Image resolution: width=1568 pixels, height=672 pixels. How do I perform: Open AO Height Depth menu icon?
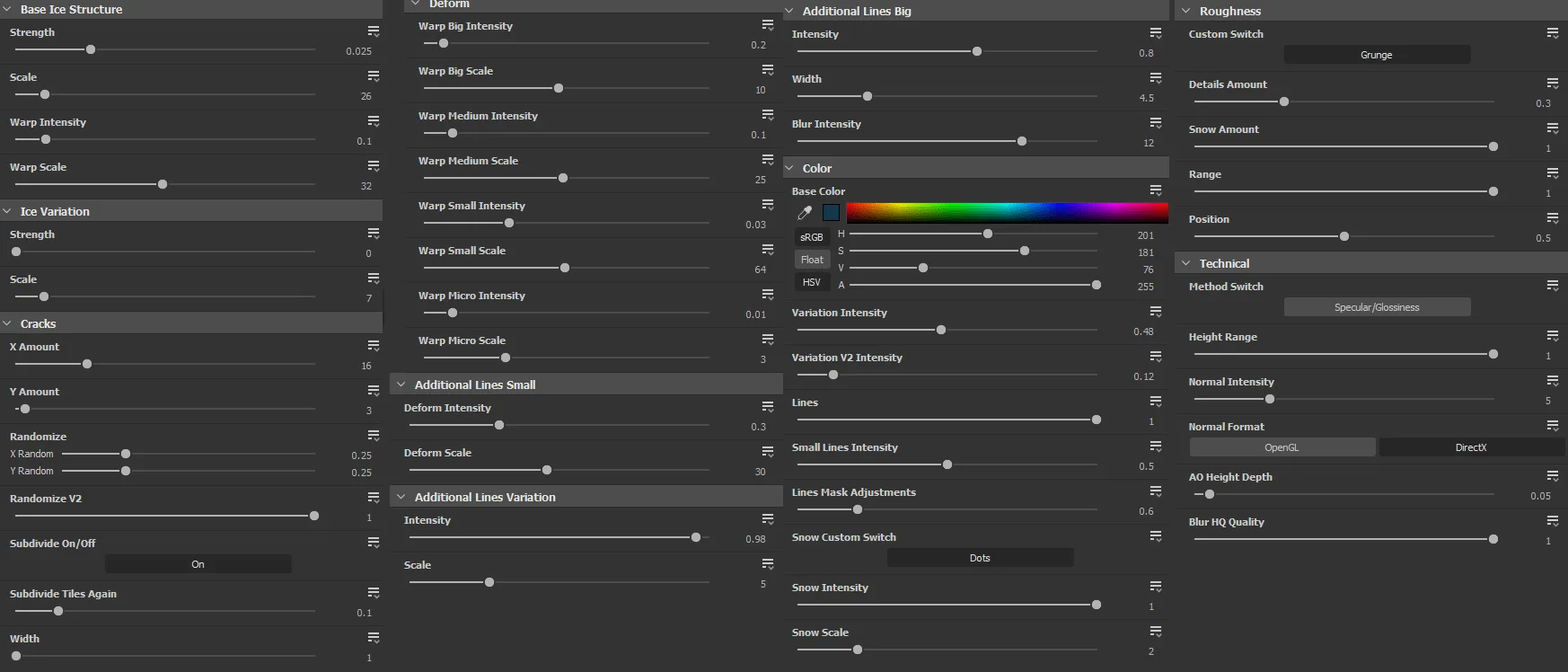tap(1553, 476)
